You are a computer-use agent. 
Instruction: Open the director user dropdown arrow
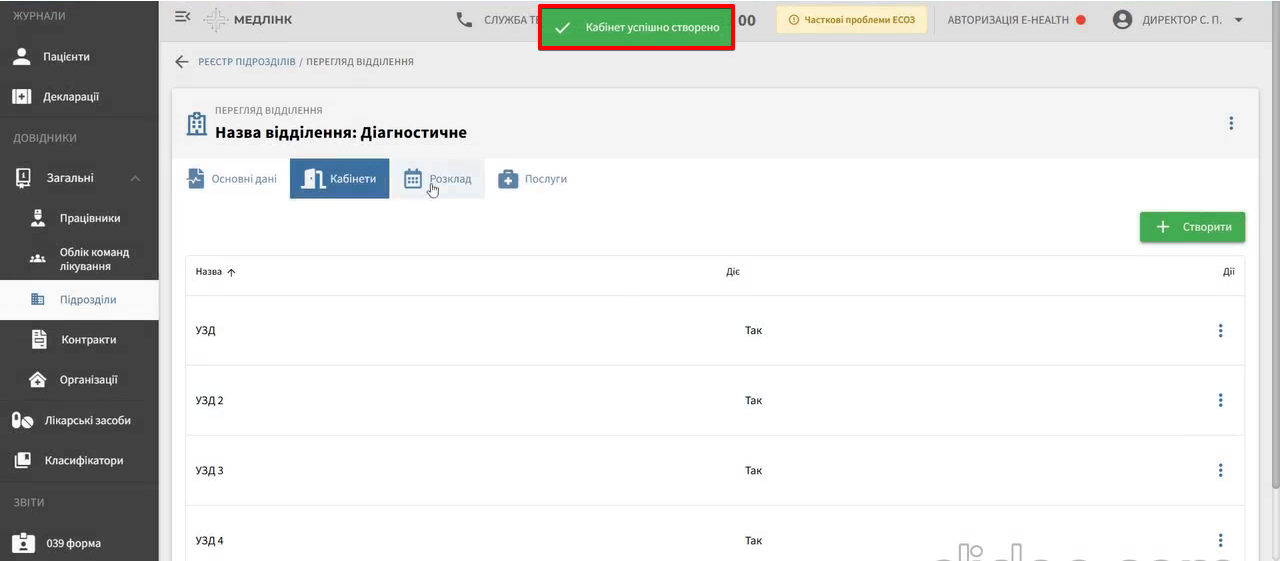coord(1239,20)
